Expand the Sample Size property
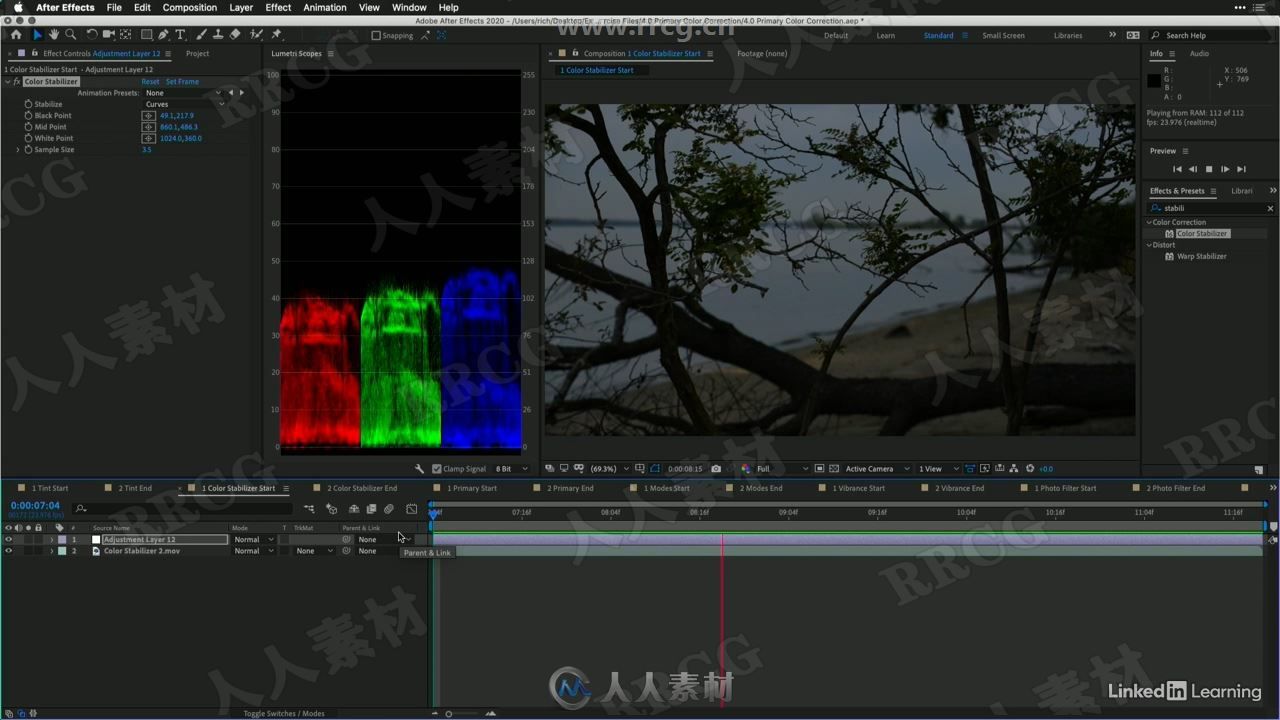 [18, 150]
